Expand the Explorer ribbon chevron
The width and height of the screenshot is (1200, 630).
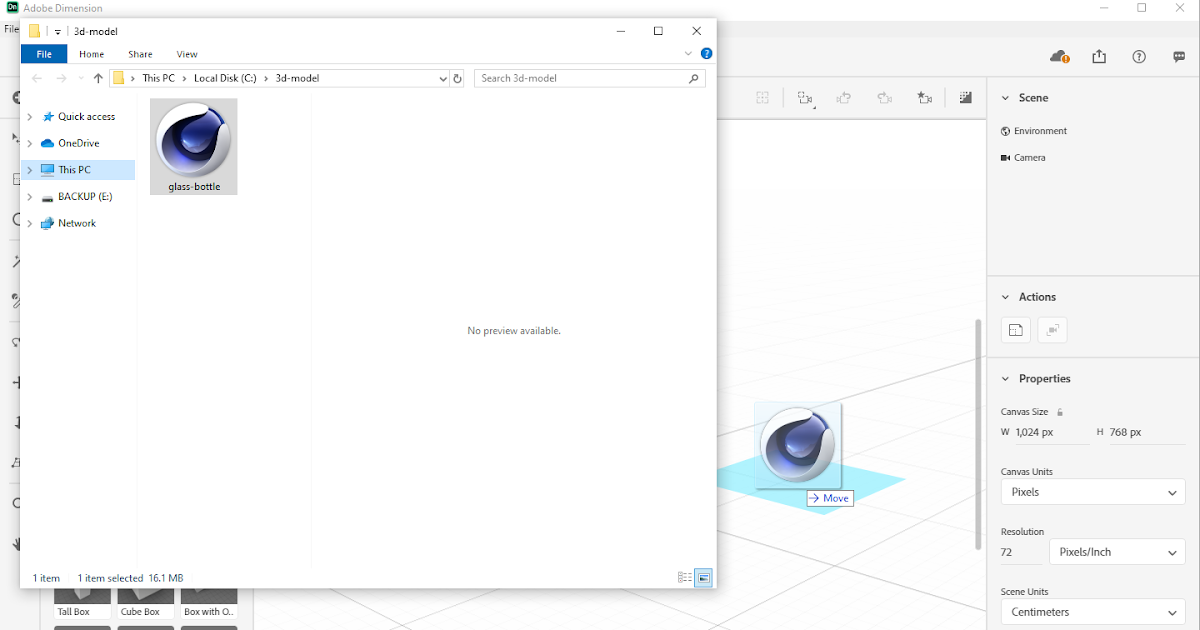pyautogui.click(x=688, y=54)
